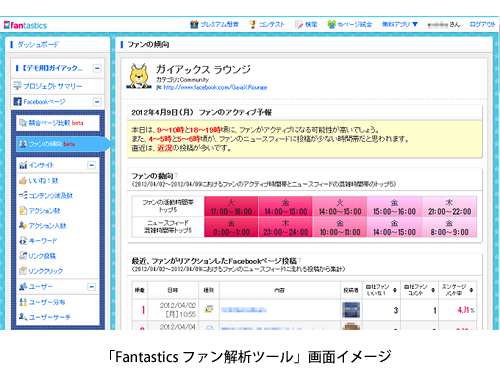Open リンククリック entry in the sidebar
The height and width of the screenshot is (376, 500).
click(41, 271)
